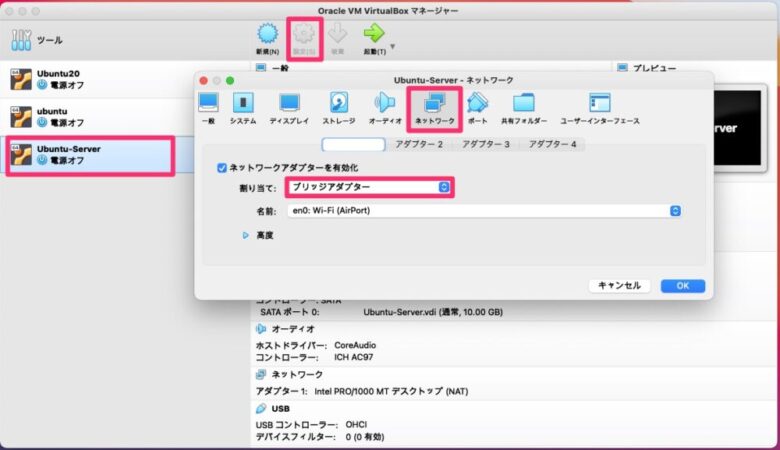
Task: Click the Ubuntu-Server preview thumbnail
Action: [x=737, y=128]
